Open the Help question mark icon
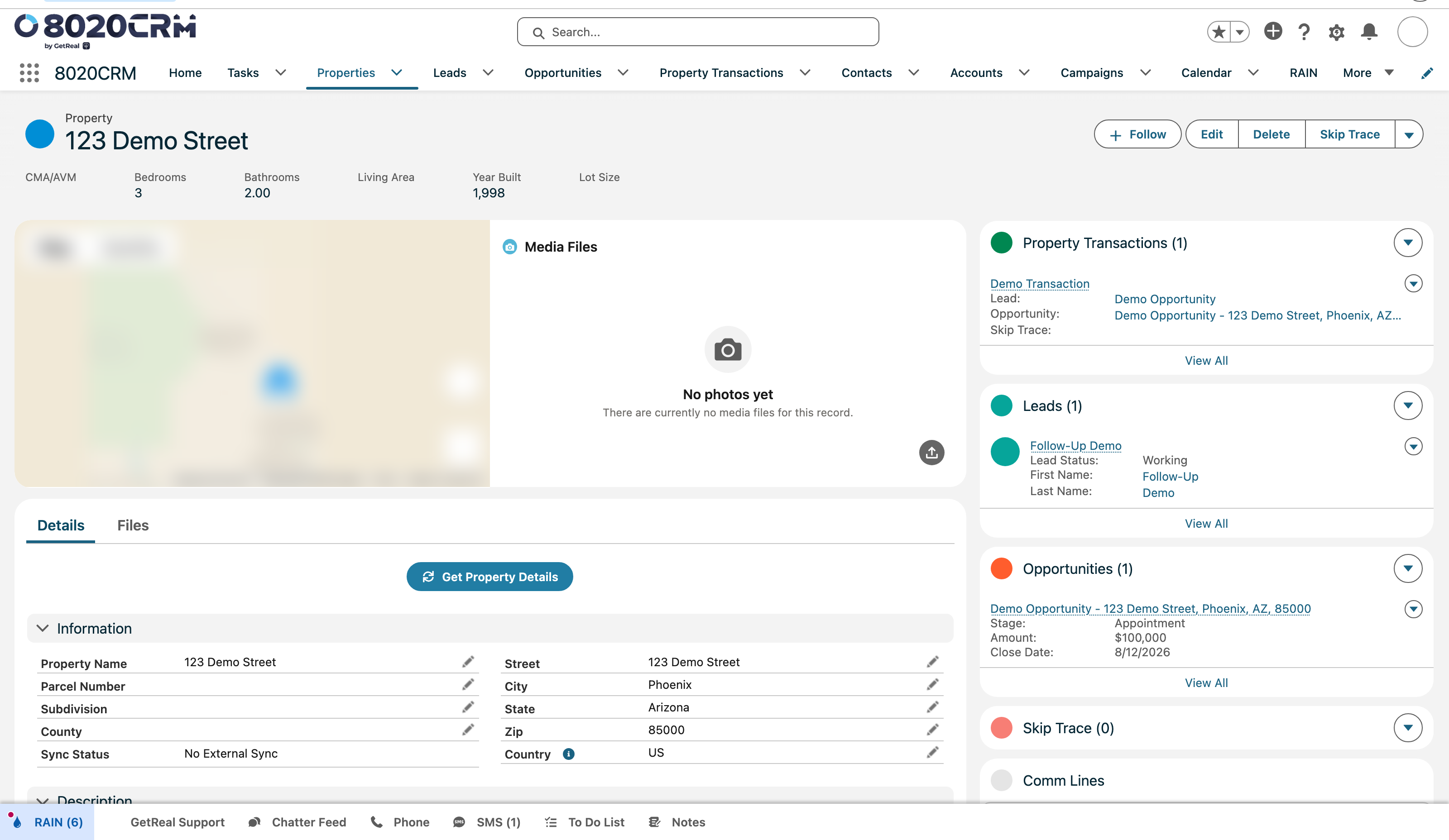This screenshot has width=1449, height=840. [x=1304, y=32]
